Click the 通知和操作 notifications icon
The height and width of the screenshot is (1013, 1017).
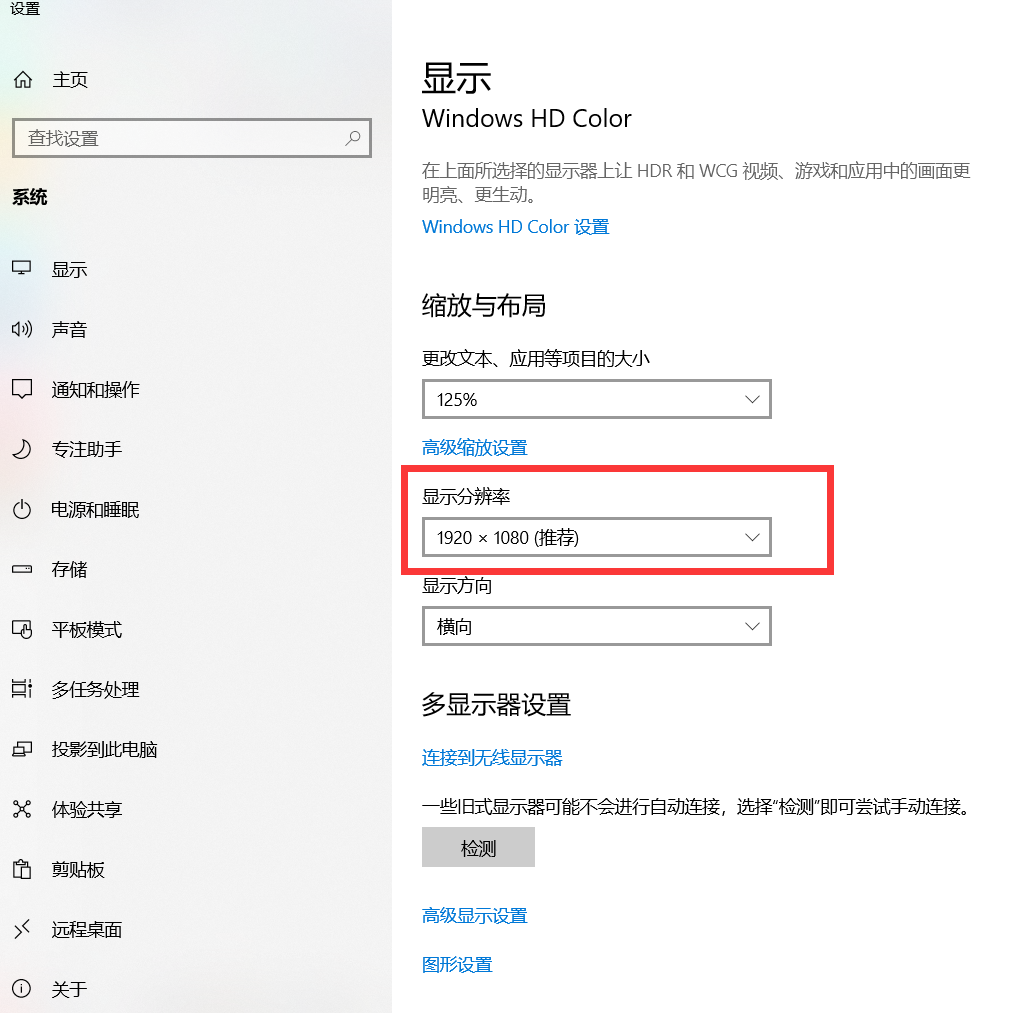click(x=21, y=389)
